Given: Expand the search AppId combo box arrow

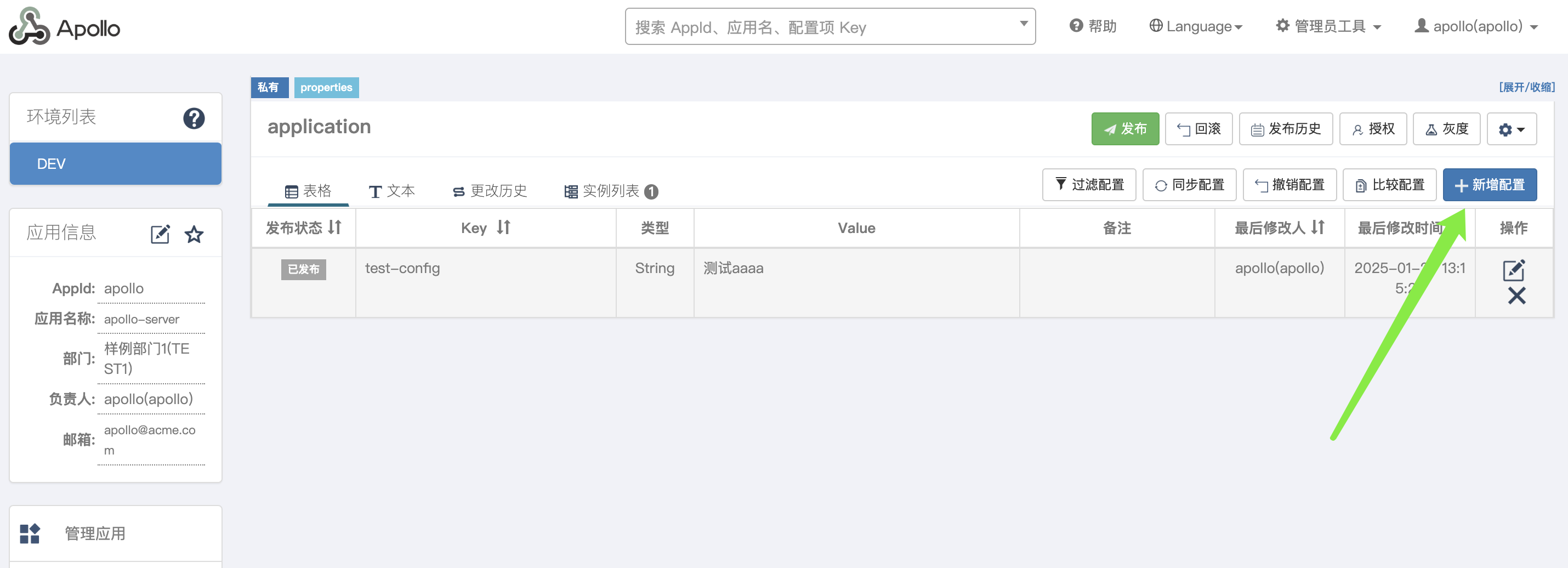Looking at the screenshot, I should 1024,24.
